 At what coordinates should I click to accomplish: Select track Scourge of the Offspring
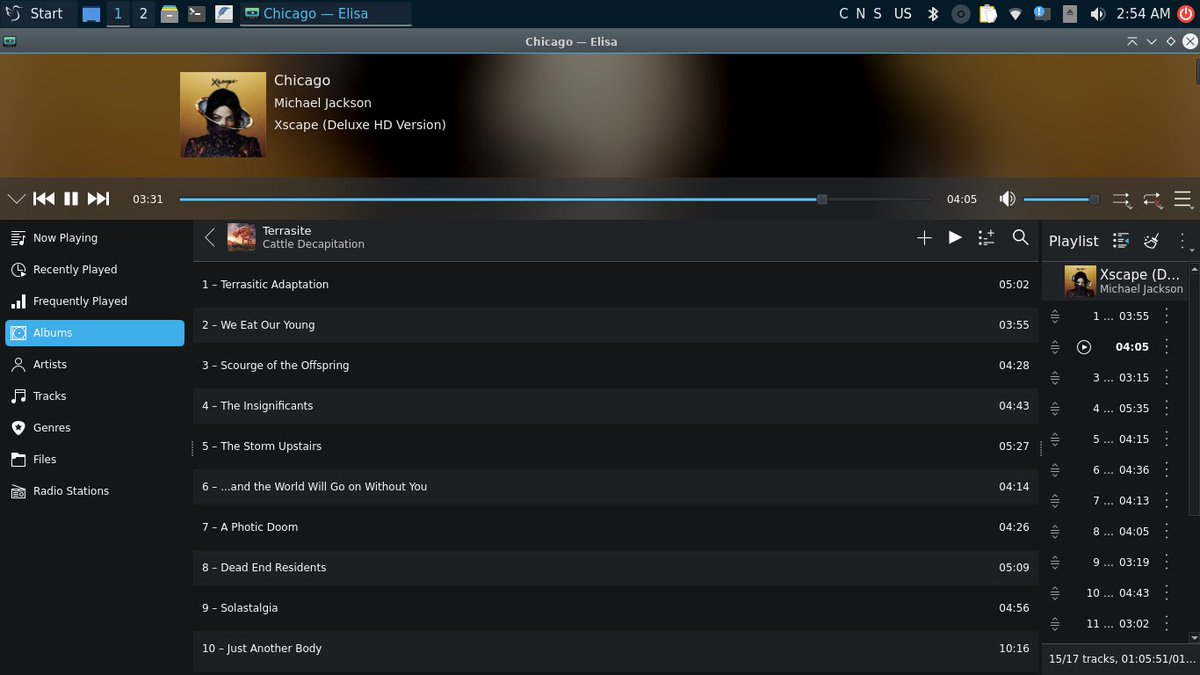click(615, 365)
